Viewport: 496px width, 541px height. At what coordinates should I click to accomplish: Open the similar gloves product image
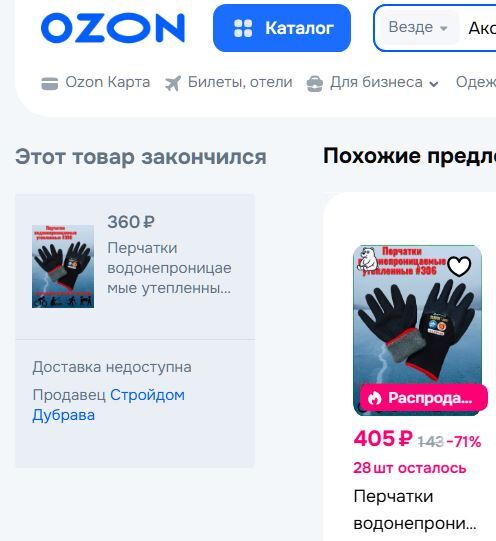tap(417, 330)
